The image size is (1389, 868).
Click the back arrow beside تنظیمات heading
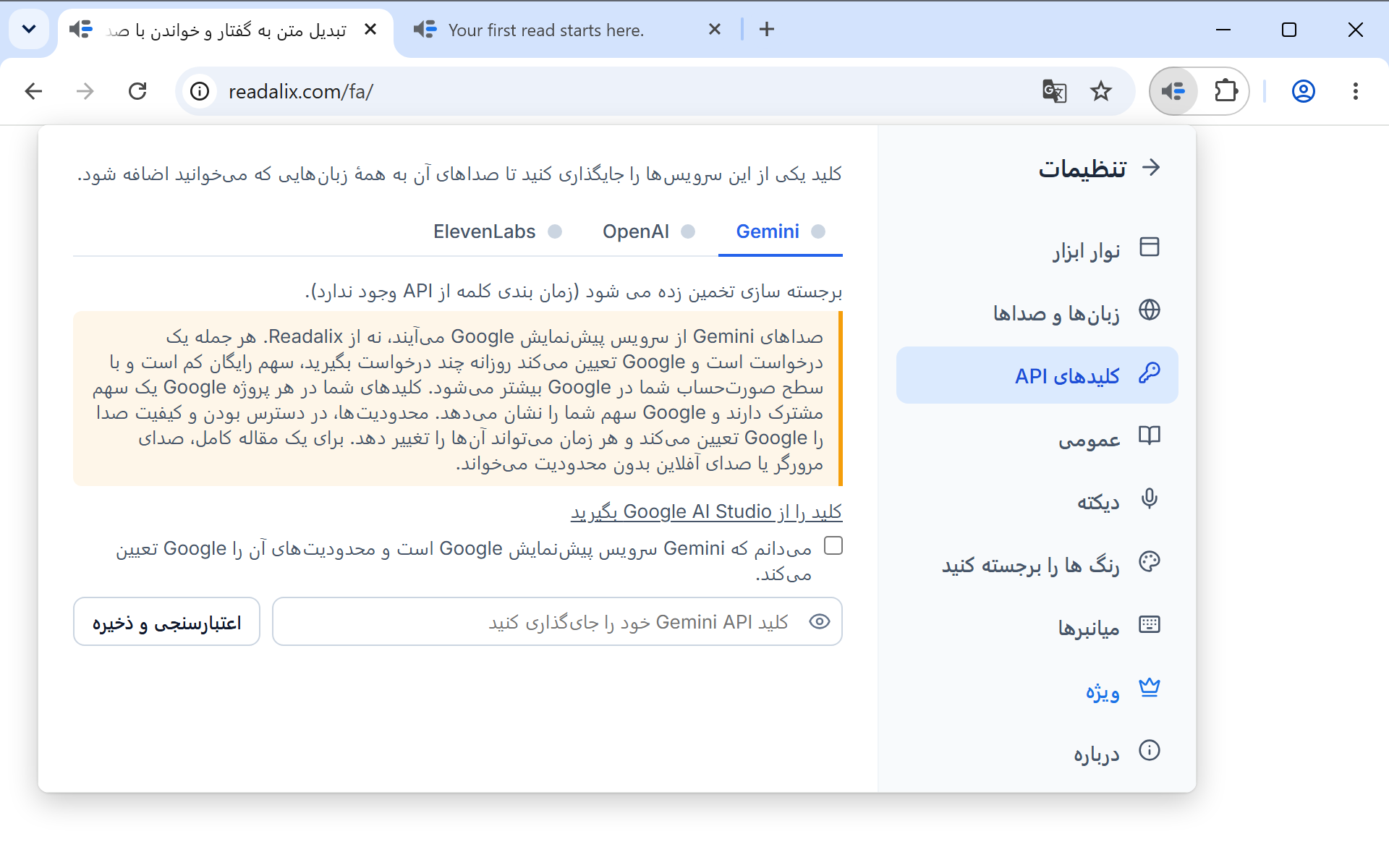(1151, 168)
